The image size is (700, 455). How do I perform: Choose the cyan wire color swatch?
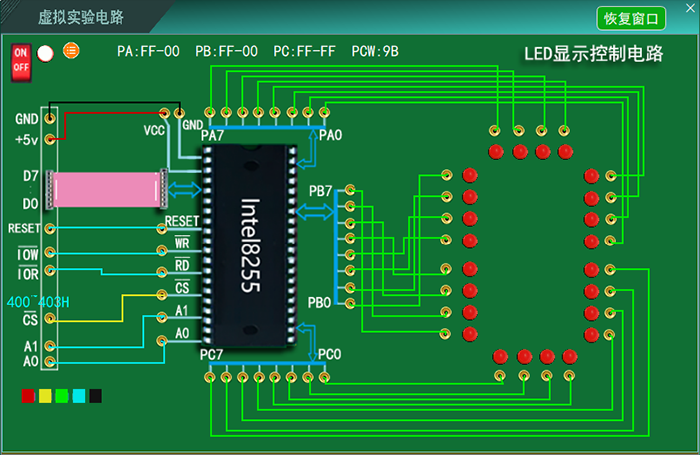(x=79, y=397)
